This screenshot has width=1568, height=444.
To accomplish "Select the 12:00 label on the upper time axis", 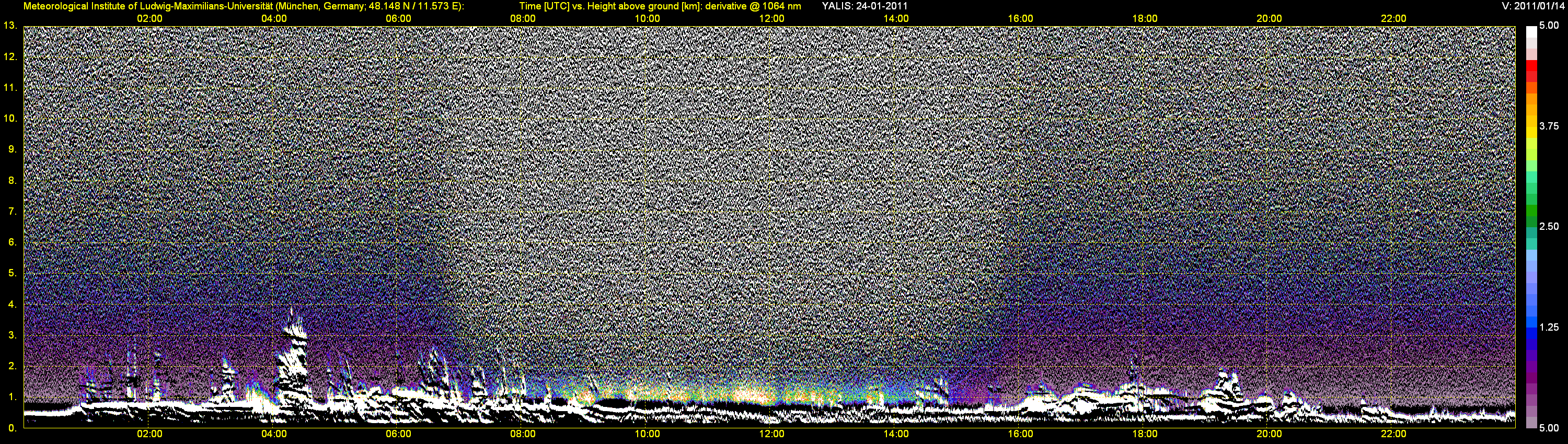I will [x=771, y=19].
